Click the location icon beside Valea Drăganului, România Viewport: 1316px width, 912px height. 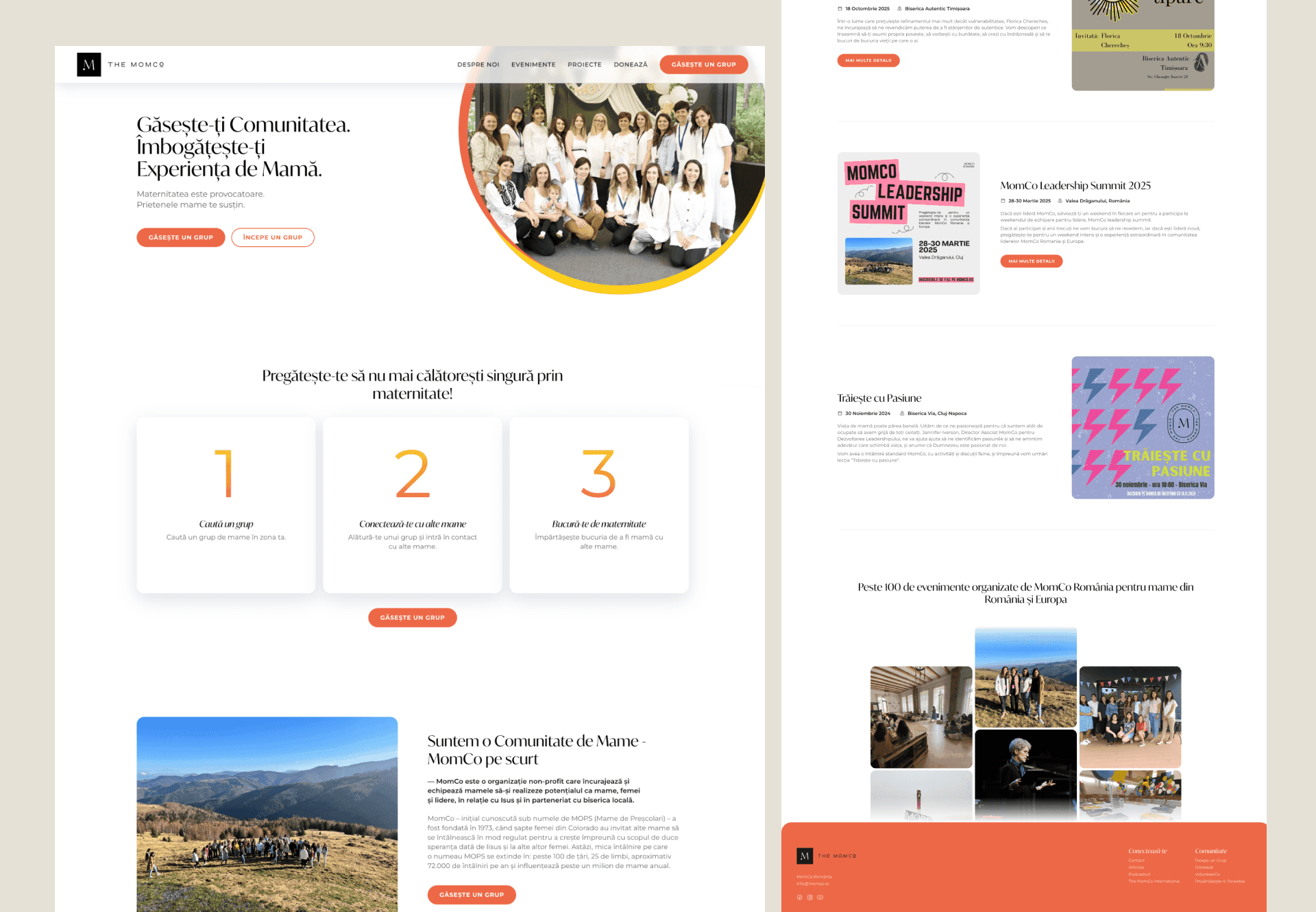click(1060, 201)
